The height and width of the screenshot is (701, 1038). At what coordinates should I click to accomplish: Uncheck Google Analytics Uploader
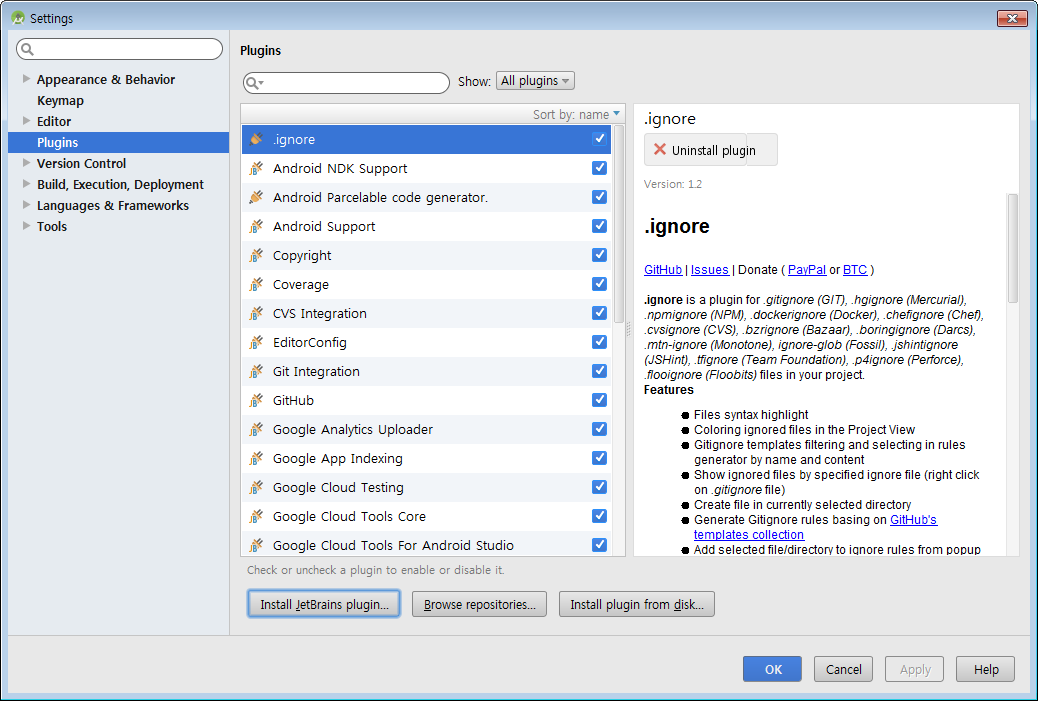599,429
